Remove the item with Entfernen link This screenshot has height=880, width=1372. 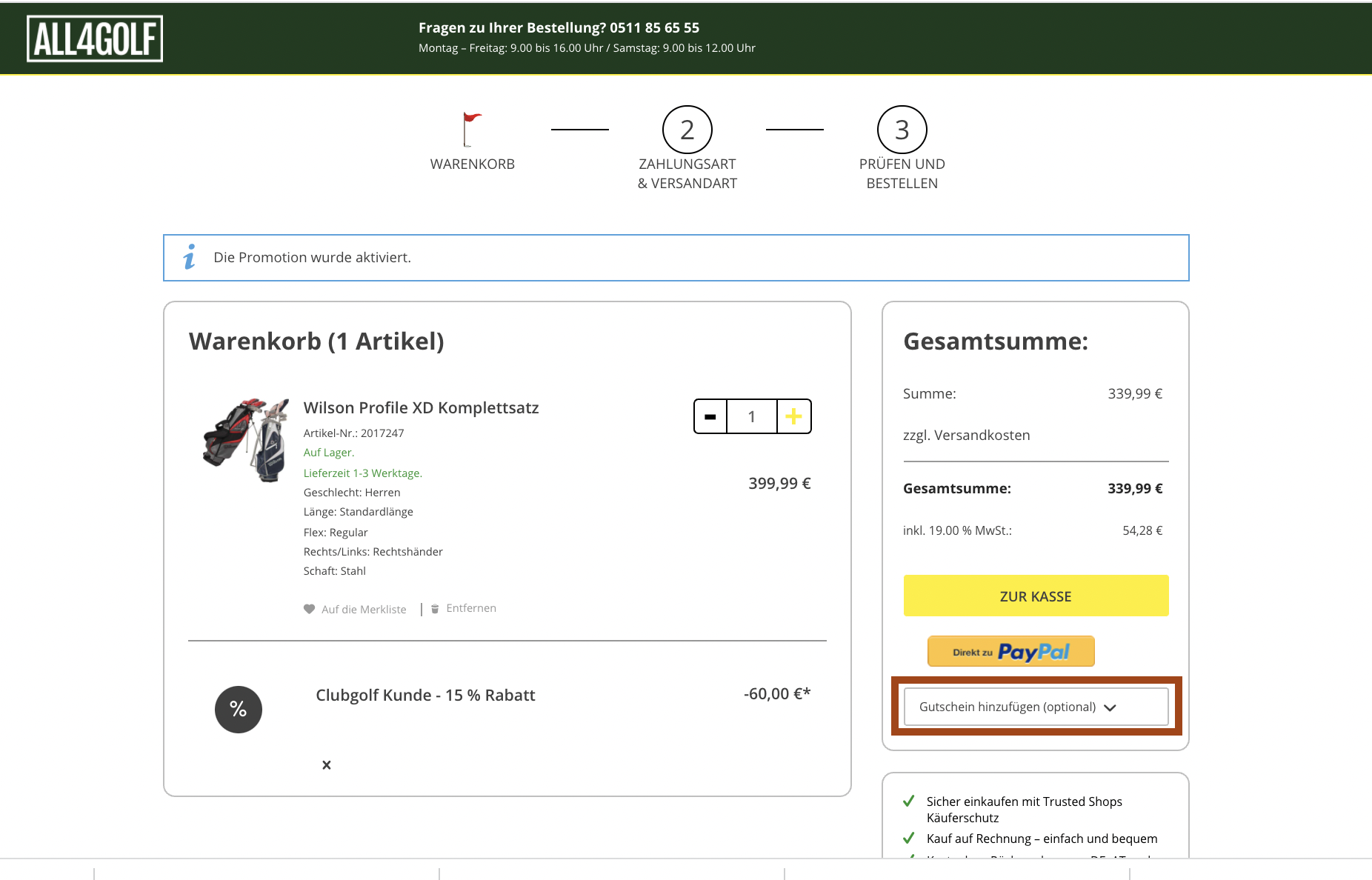click(471, 608)
